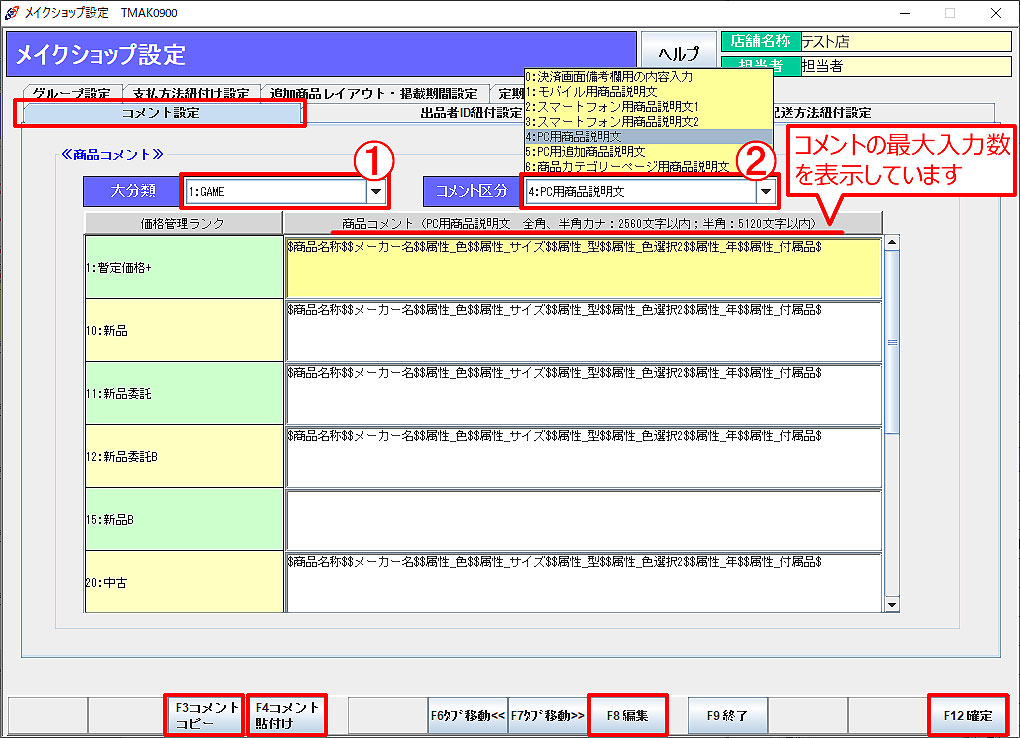The image size is (1020, 738).
Task: Open the 大分類 dropdown arrow
Action: coord(376,190)
